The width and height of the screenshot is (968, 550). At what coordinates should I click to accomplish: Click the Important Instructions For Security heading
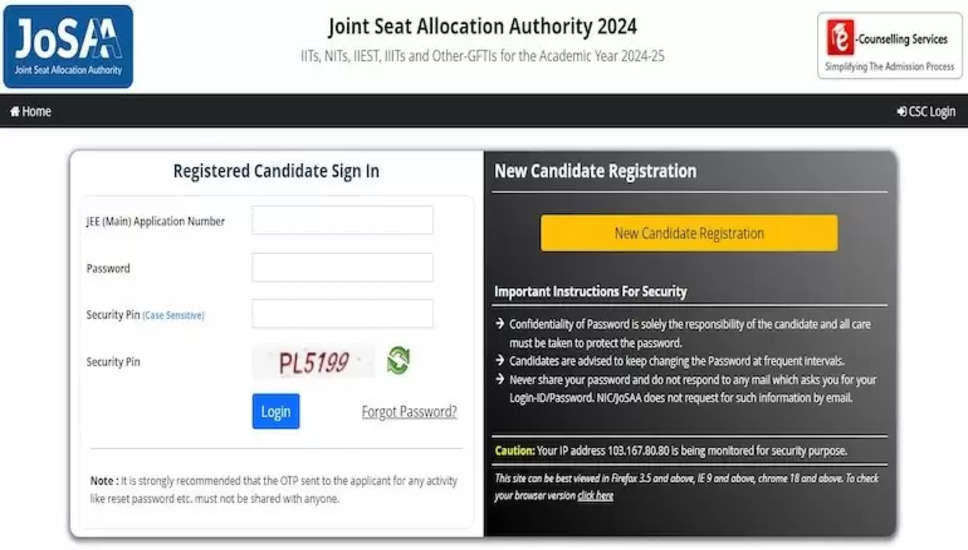(x=590, y=292)
